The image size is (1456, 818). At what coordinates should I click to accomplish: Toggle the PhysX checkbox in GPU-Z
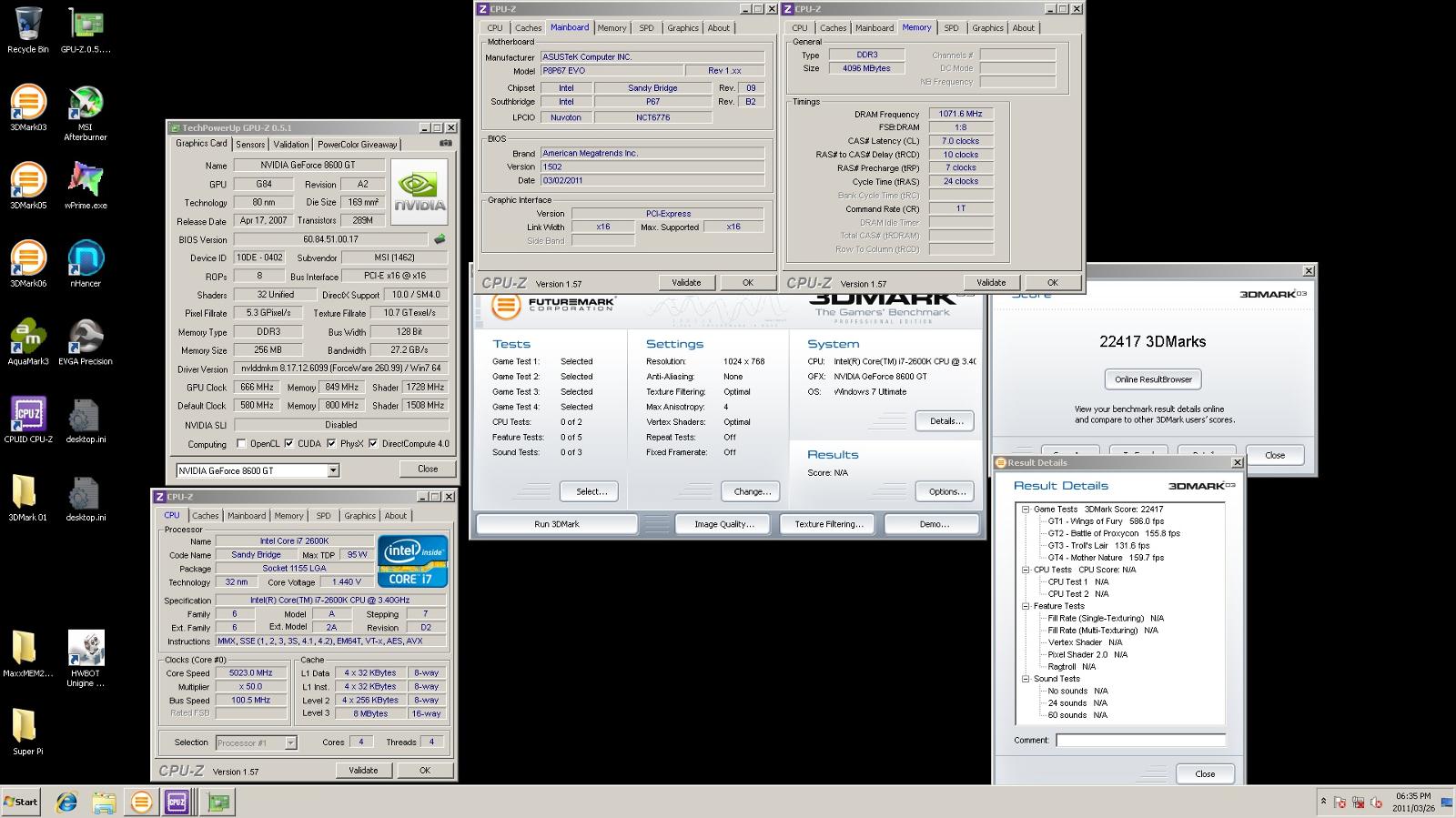(331, 444)
